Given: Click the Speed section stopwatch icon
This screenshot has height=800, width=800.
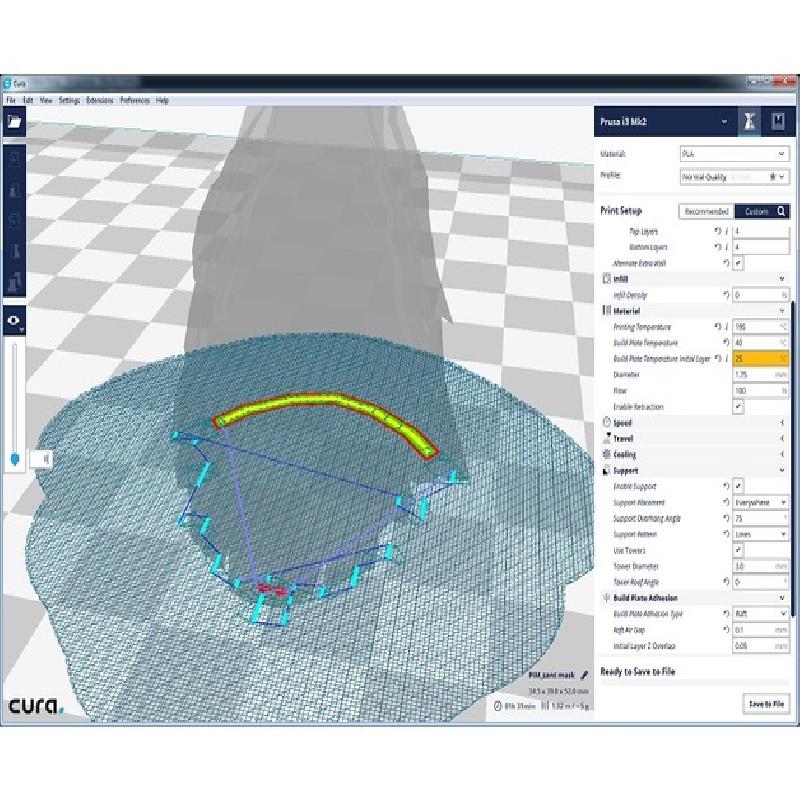Looking at the screenshot, I should (607, 422).
